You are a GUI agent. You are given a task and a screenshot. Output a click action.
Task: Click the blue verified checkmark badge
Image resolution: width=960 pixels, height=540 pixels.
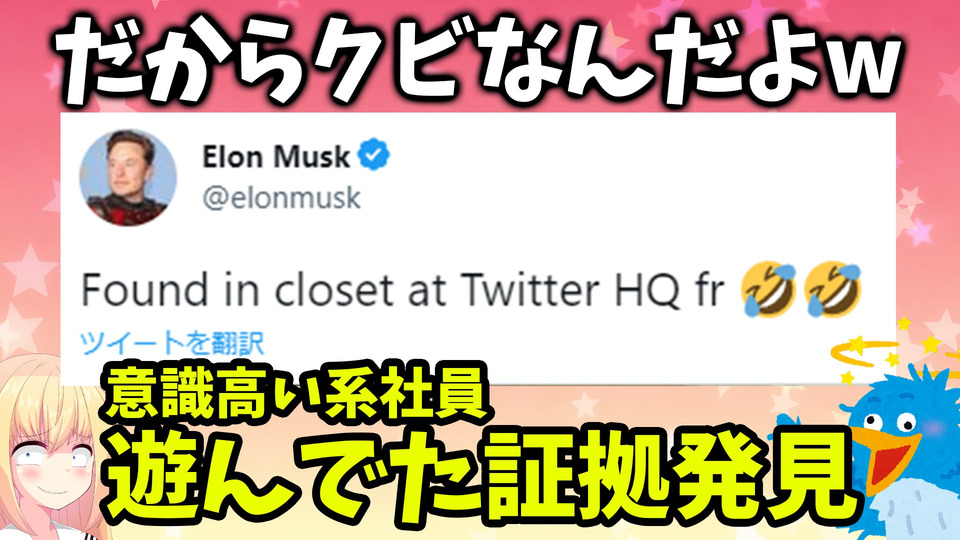(373, 155)
